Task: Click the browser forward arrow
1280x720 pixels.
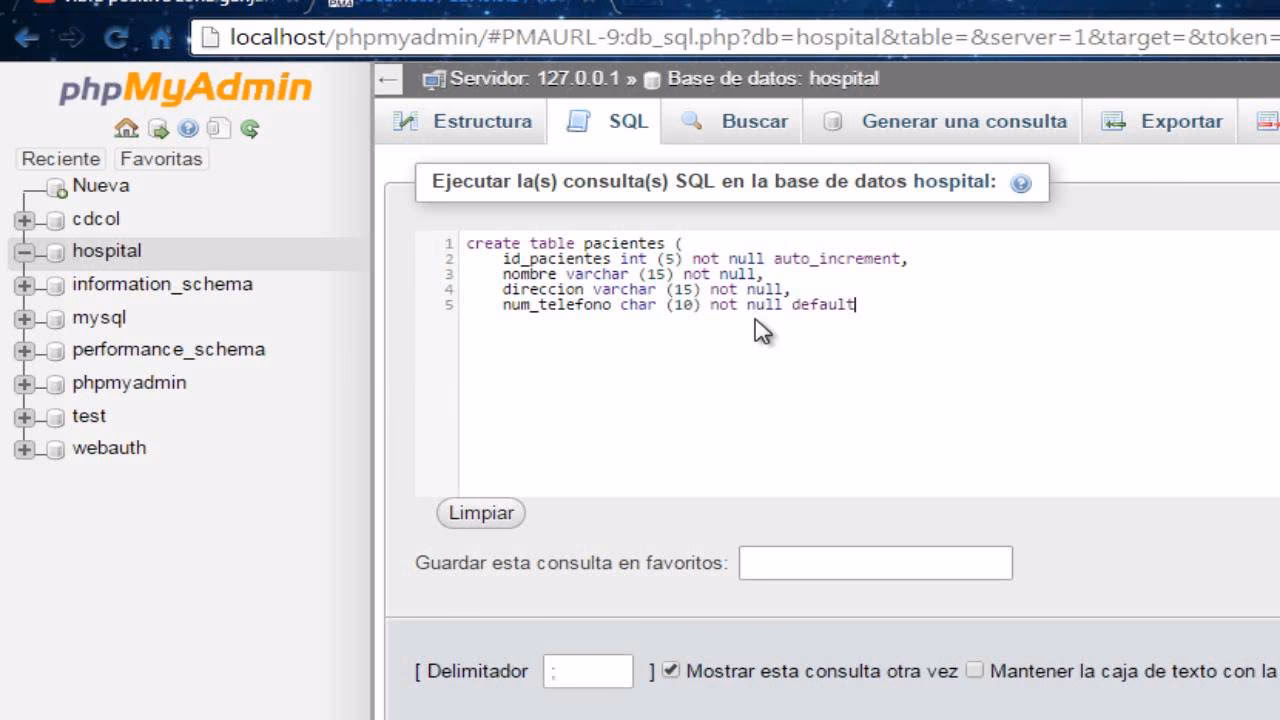Action: 71,38
